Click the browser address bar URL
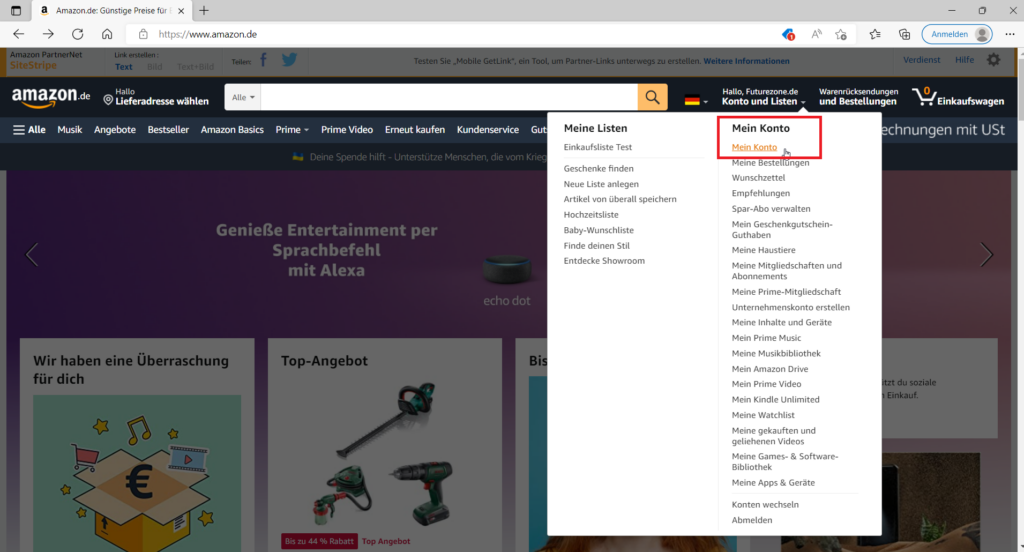Screen dimensions: 1024x552 pyautogui.click(x=208, y=34)
